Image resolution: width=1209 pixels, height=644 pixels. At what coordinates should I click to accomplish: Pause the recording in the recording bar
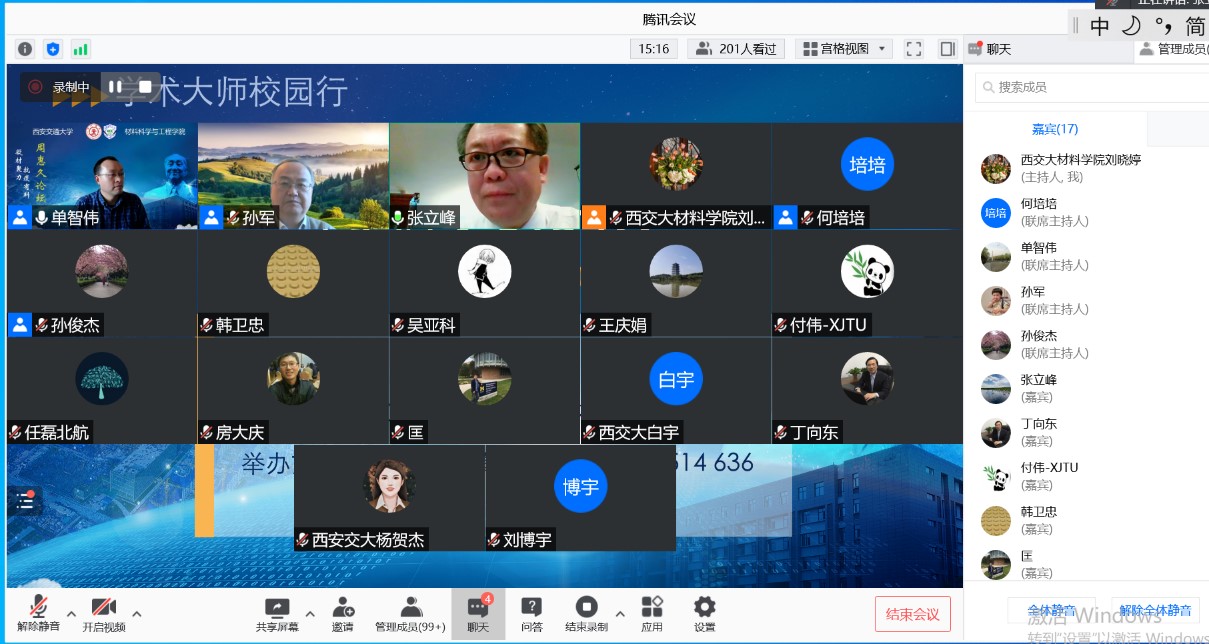pyautogui.click(x=115, y=87)
